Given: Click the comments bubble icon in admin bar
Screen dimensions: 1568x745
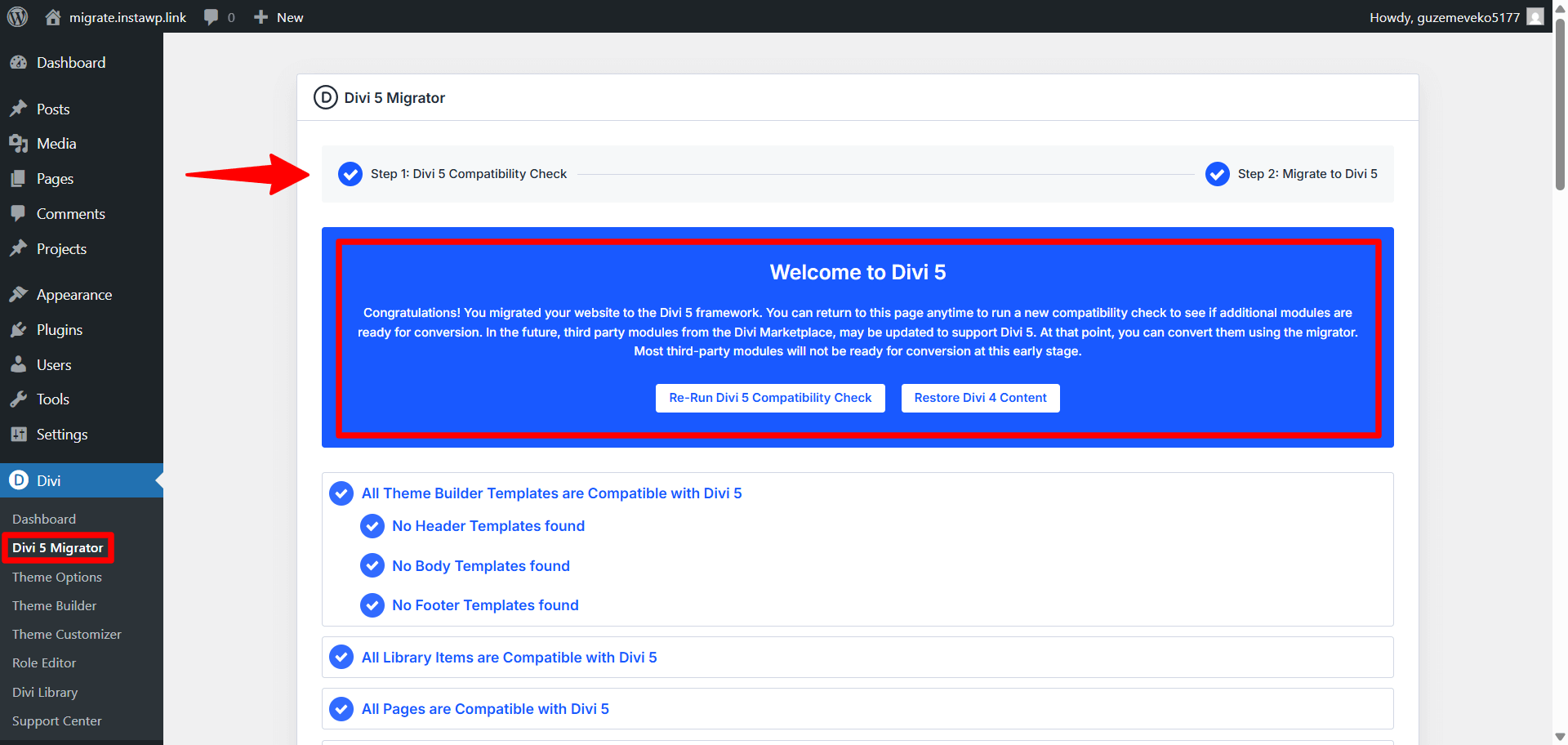Looking at the screenshot, I should click(212, 17).
